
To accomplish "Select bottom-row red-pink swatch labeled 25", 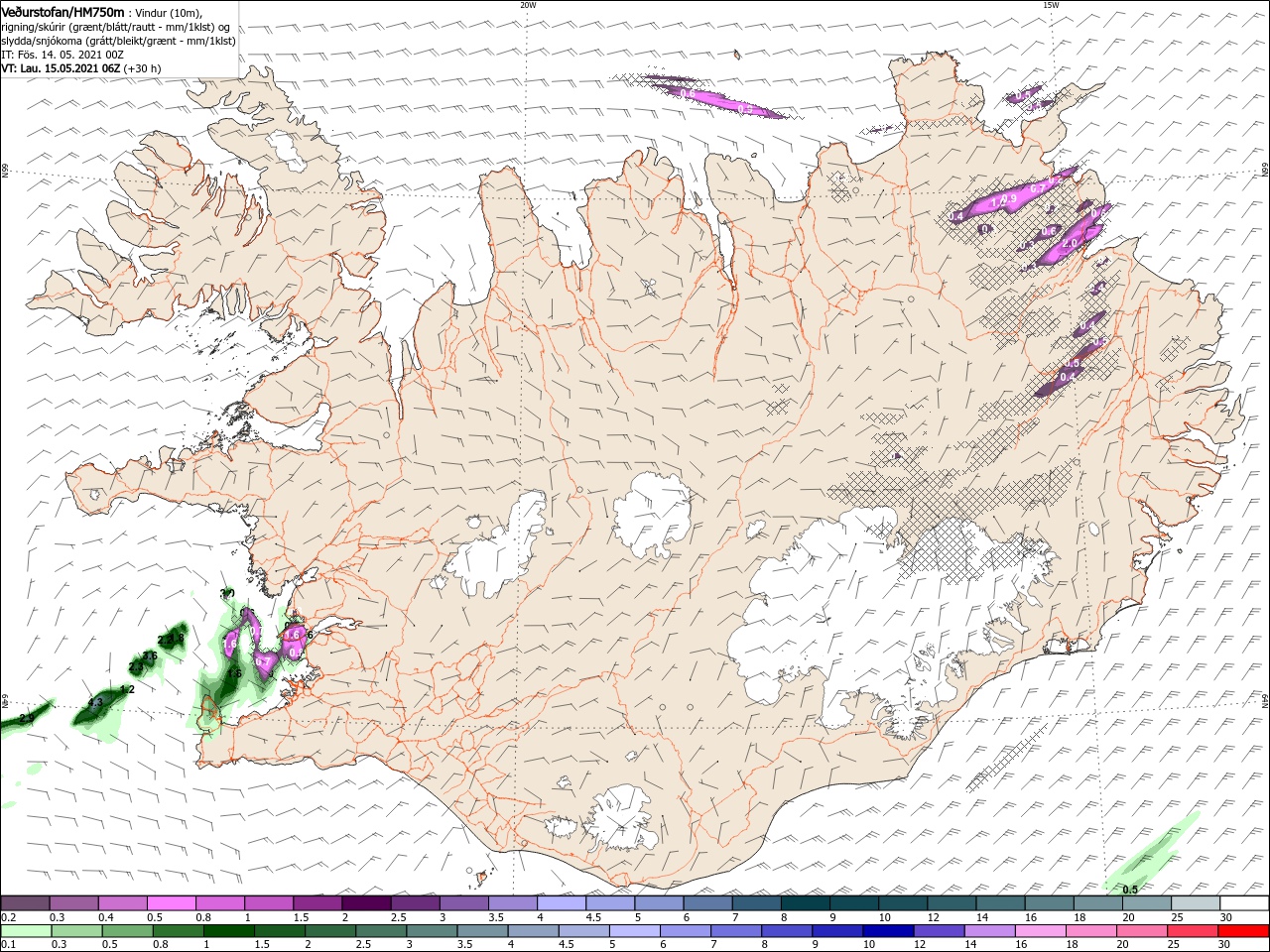I will (1194, 931).
